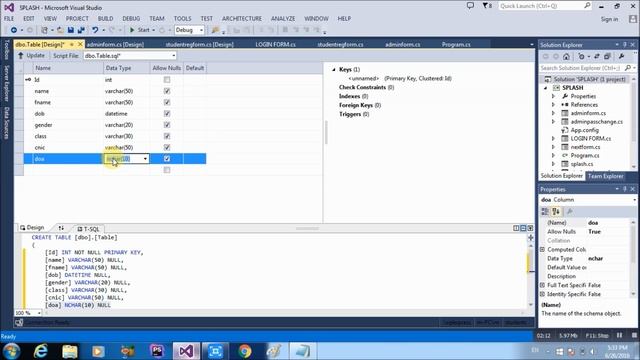Open Photoshop from the taskbar
Screen dimensions: 640x360
point(157,351)
